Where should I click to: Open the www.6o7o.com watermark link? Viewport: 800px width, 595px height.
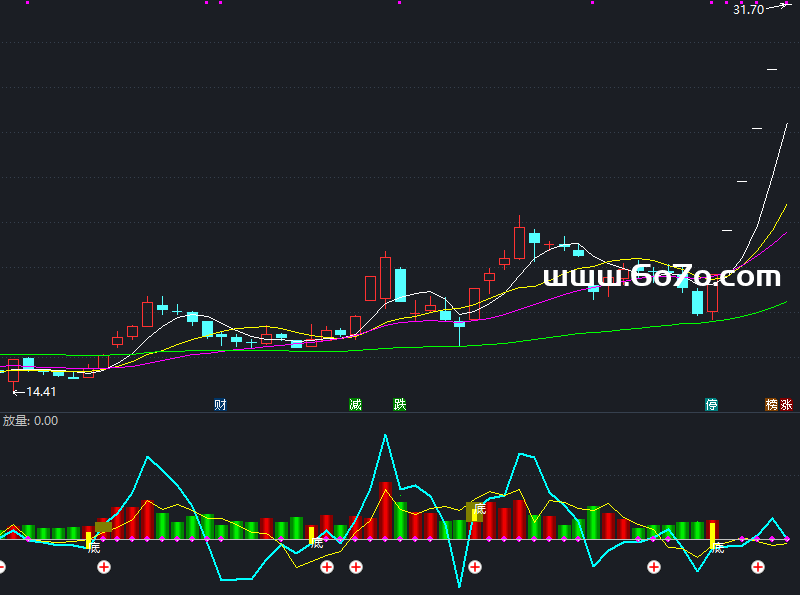pyautogui.click(x=661, y=277)
